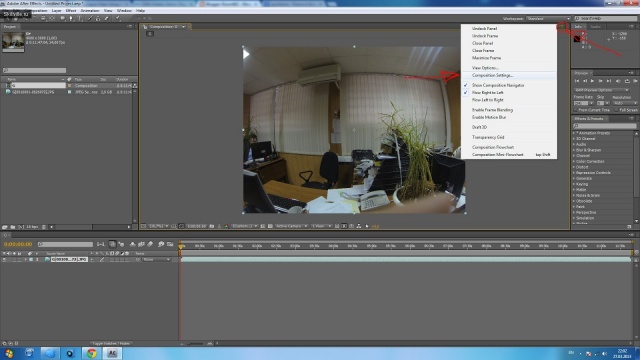Viewport: 640px width, 360px height.
Task: Select the Clone Stamp tool
Action: click(98, 18)
